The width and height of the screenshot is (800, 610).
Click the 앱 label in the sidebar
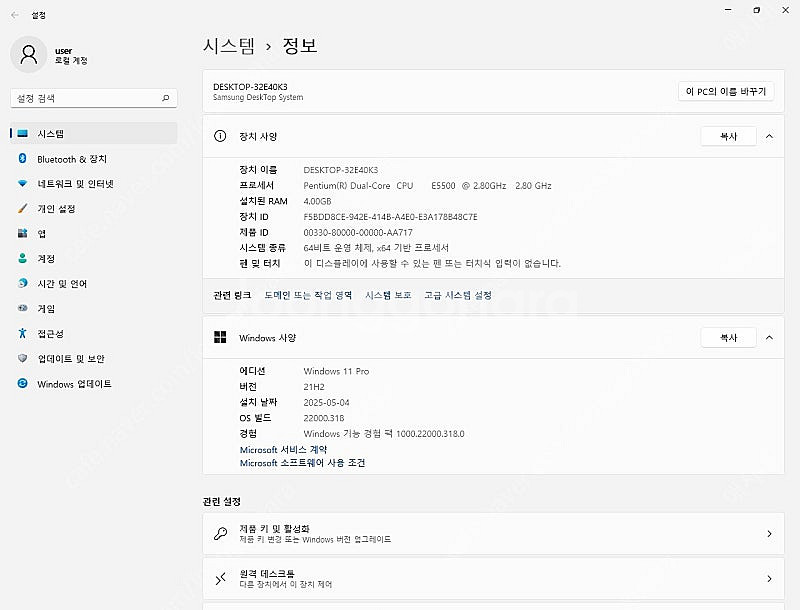tap(42, 234)
